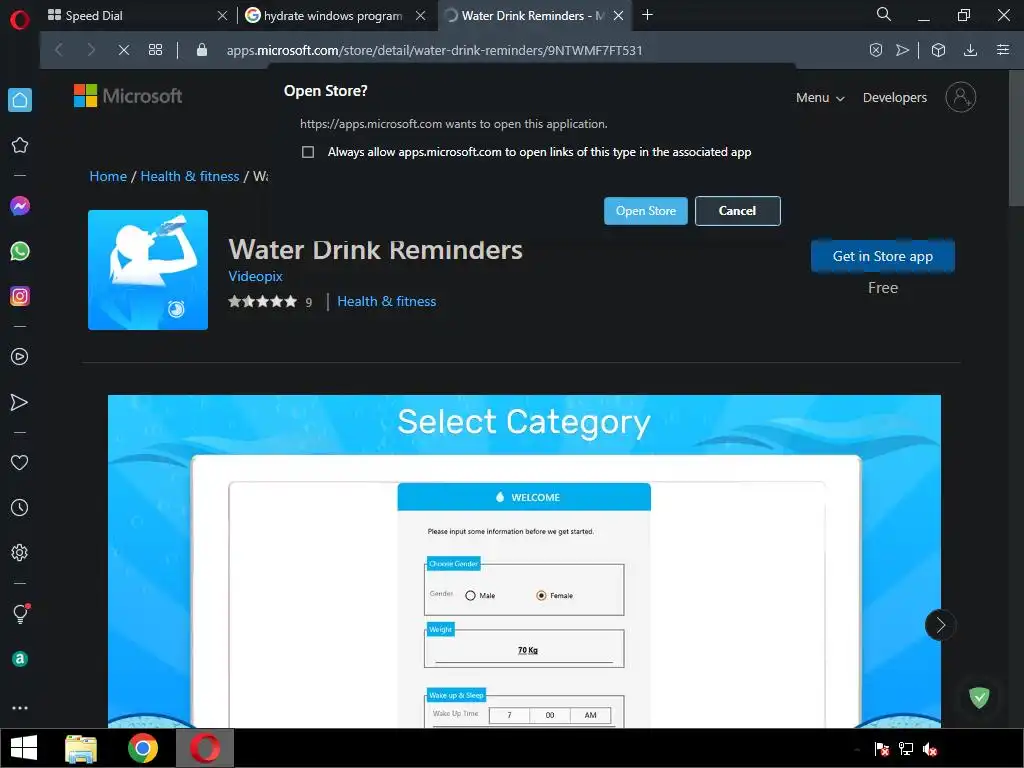The height and width of the screenshot is (768, 1024).
Task: Open History clock icon in sidebar
Action: pos(20,507)
